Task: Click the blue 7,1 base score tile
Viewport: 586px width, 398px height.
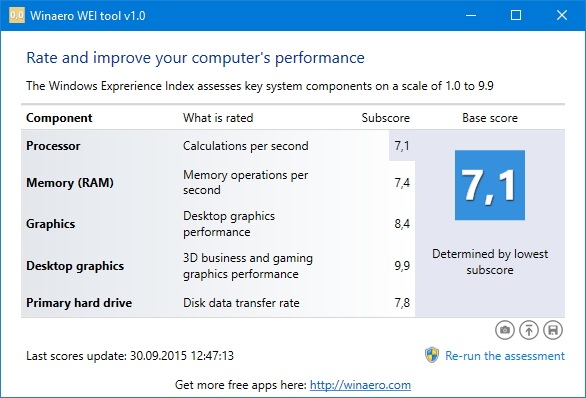Action: point(490,185)
